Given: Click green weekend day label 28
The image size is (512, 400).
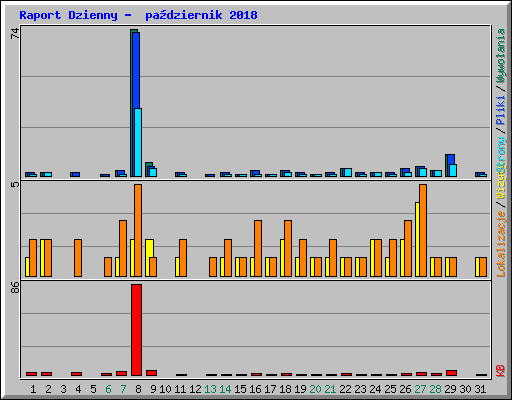Looking at the screenshot, I should [x=435, y=389].
